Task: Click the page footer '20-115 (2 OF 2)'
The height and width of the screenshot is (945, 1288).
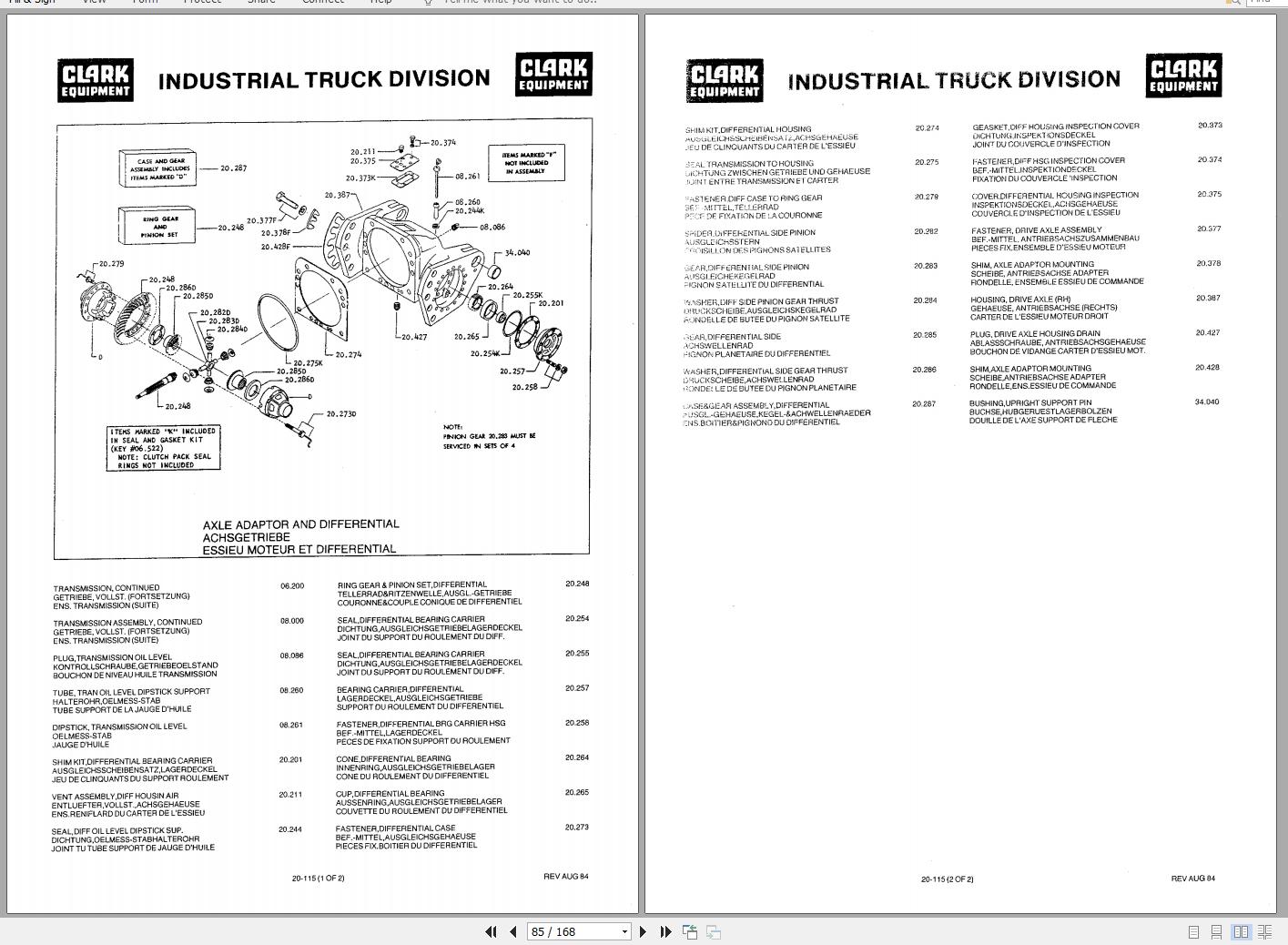Action: (x=948, y=879)
